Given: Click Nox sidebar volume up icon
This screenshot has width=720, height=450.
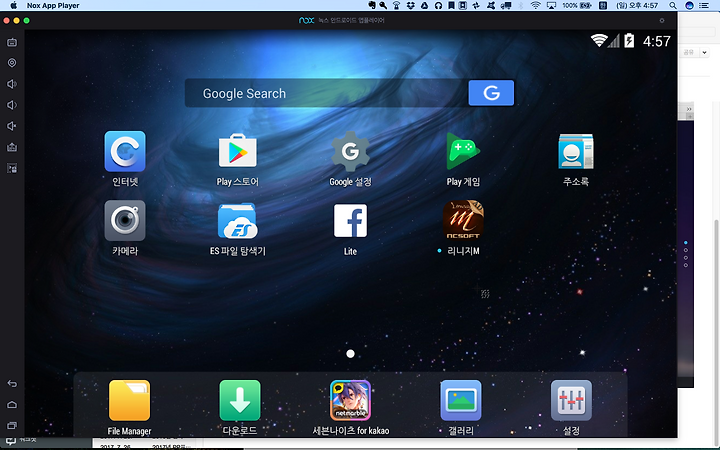Looking at the screenshot, I should tap(12, 84).
